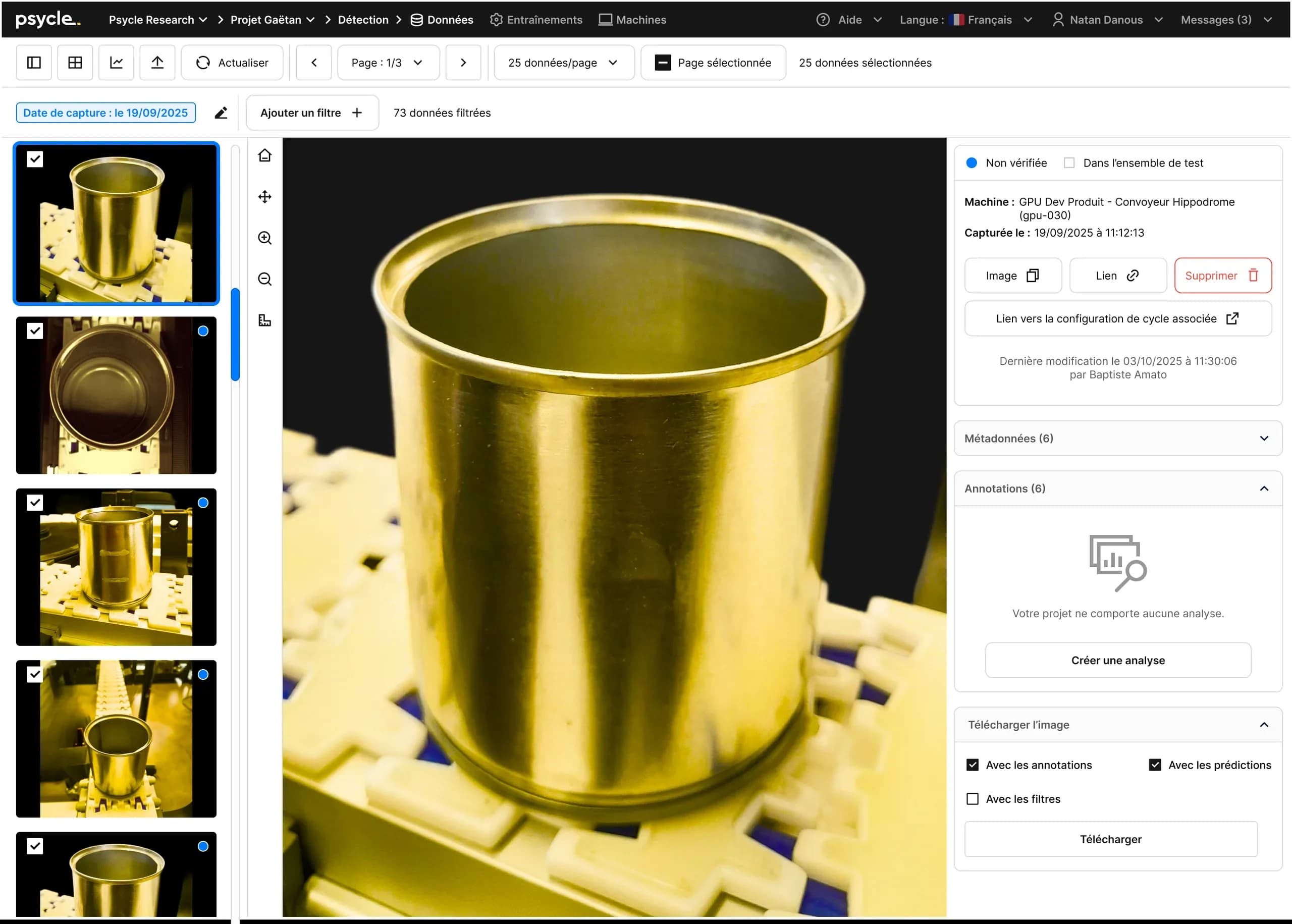Viewport: 1292px width, 924px height.
Task: Uncheck Avec les annotations
Action: (972, 765)
